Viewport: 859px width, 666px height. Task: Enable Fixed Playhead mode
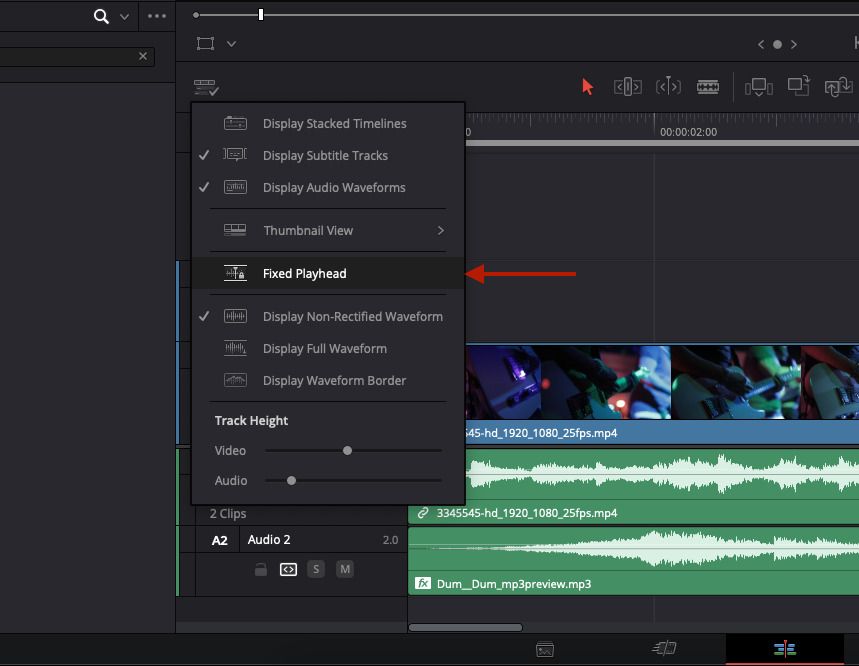304,273
